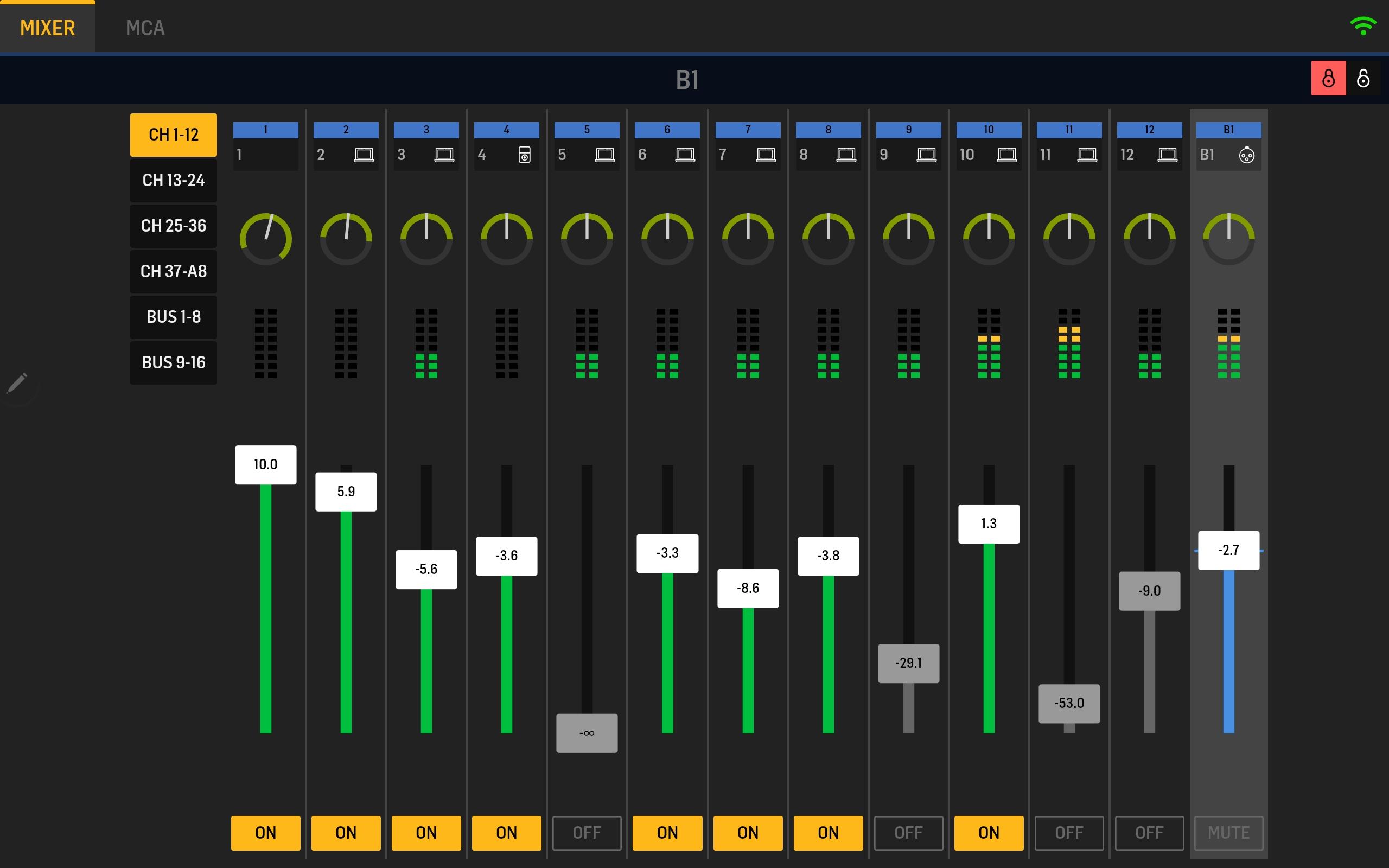The height and width of the screenshot is (868, 1389).
Task: Switch to the MCA tab
Action: click(x=145, y=28)
